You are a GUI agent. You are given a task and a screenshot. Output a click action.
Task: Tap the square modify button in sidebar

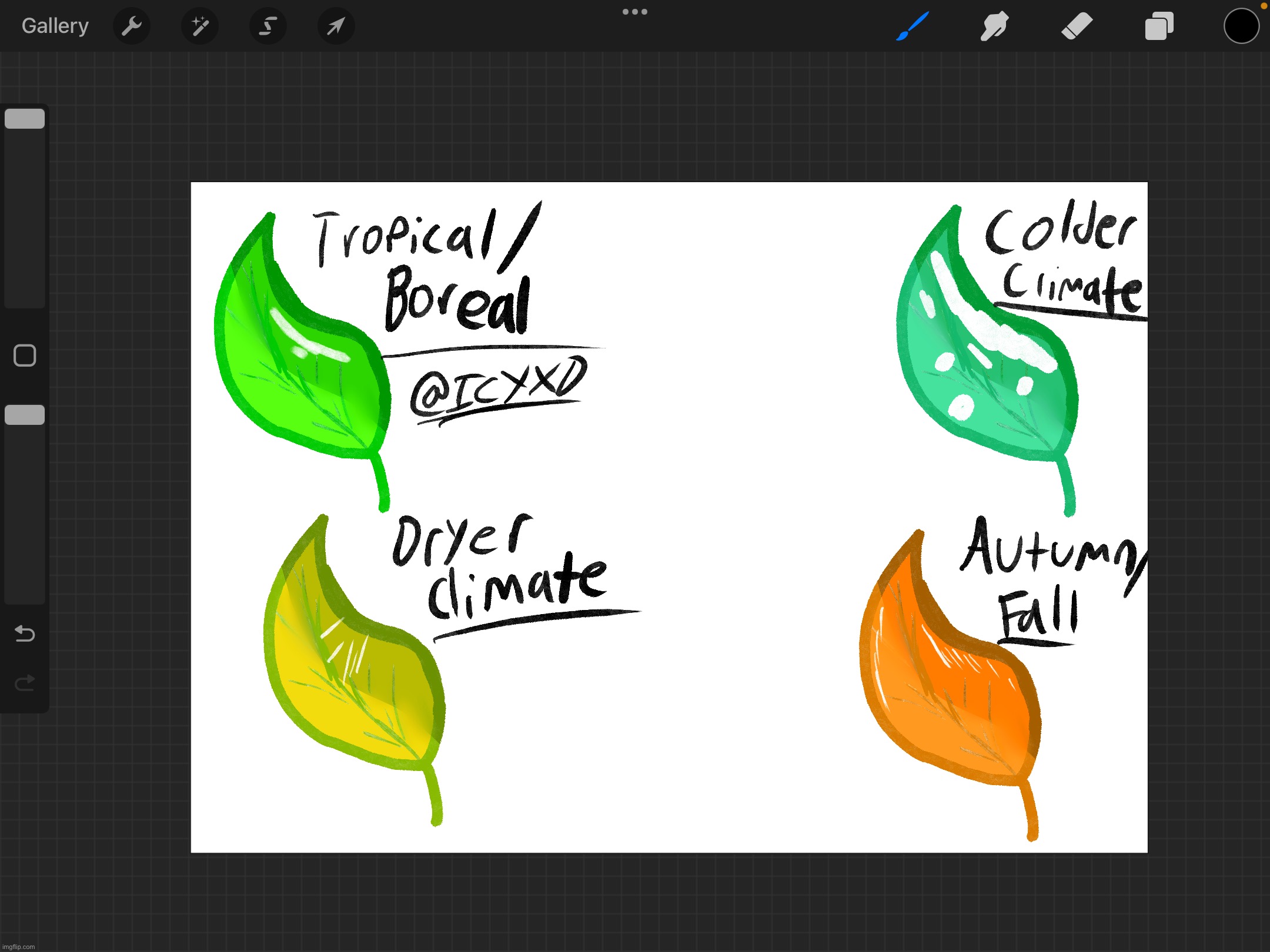[25, 356]
